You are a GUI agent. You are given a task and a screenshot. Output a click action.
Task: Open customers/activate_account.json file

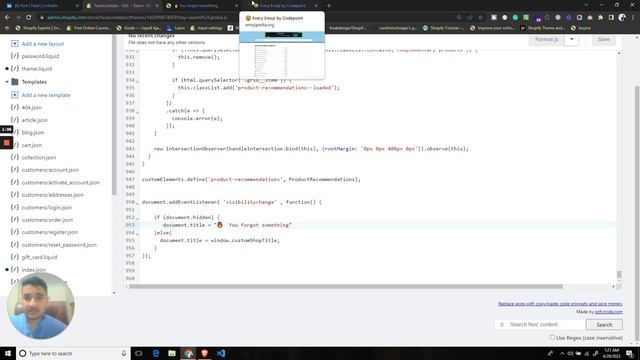(x=60, y=183)
